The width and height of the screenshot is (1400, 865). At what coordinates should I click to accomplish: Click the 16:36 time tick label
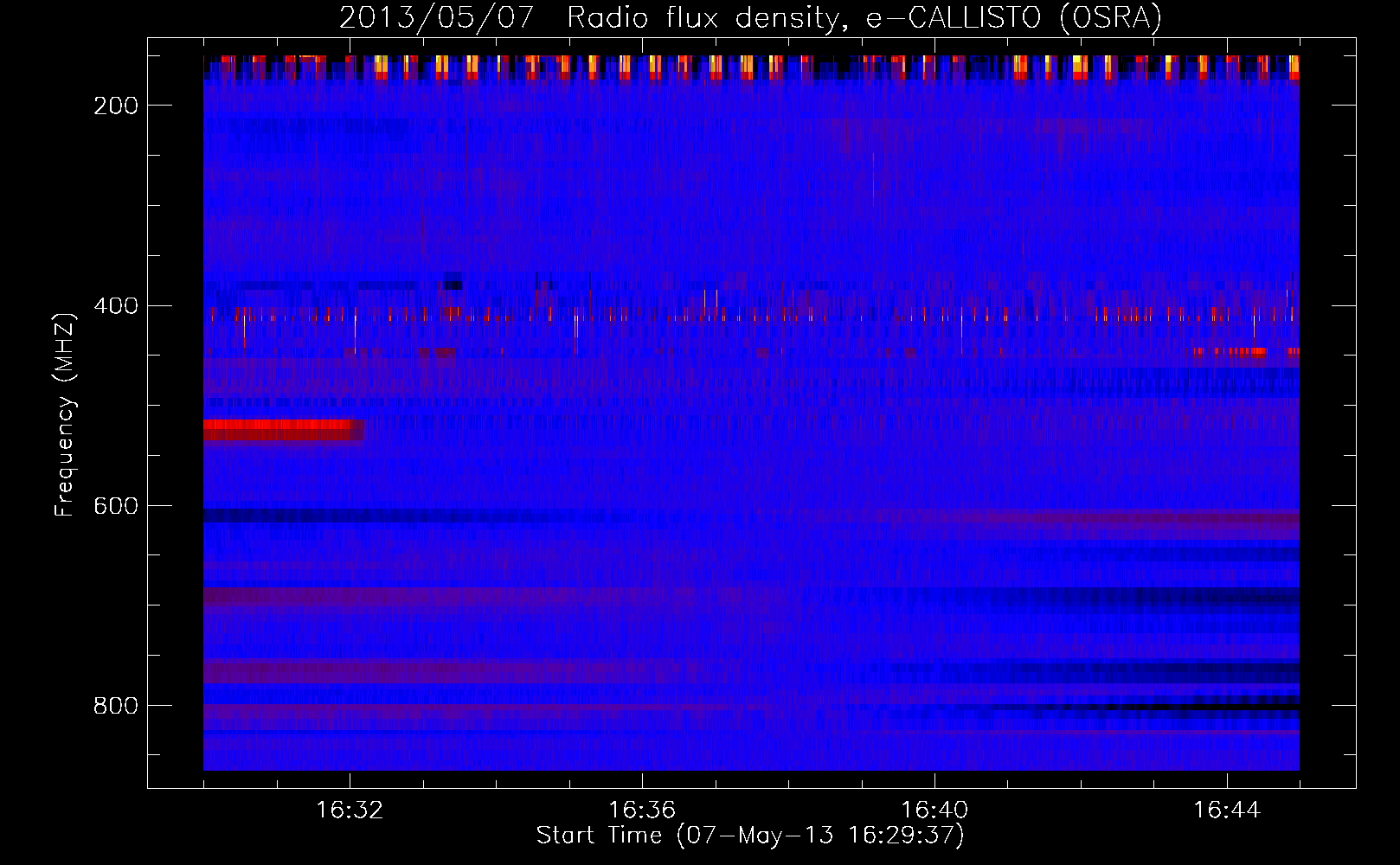click(x=642, y=811)
